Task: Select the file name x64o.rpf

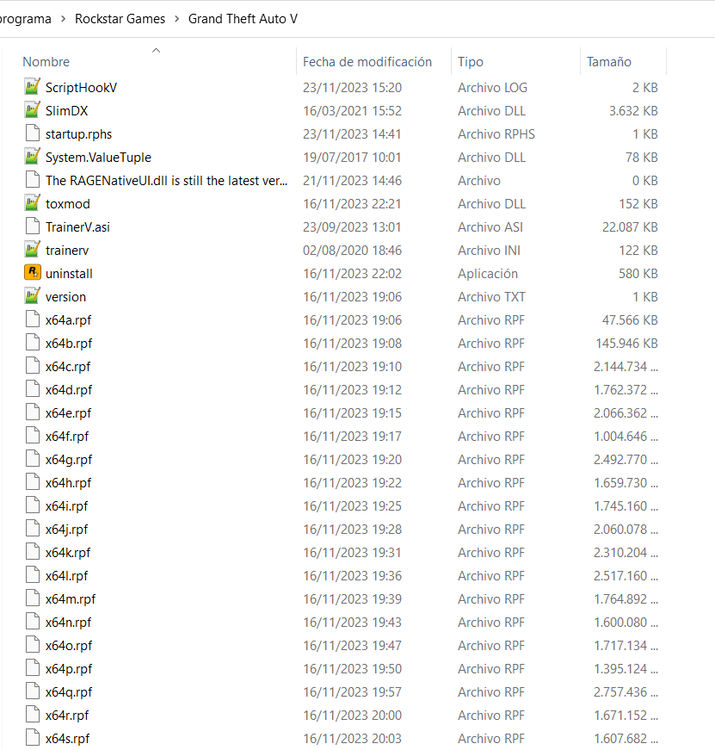Action: [68, 645]
